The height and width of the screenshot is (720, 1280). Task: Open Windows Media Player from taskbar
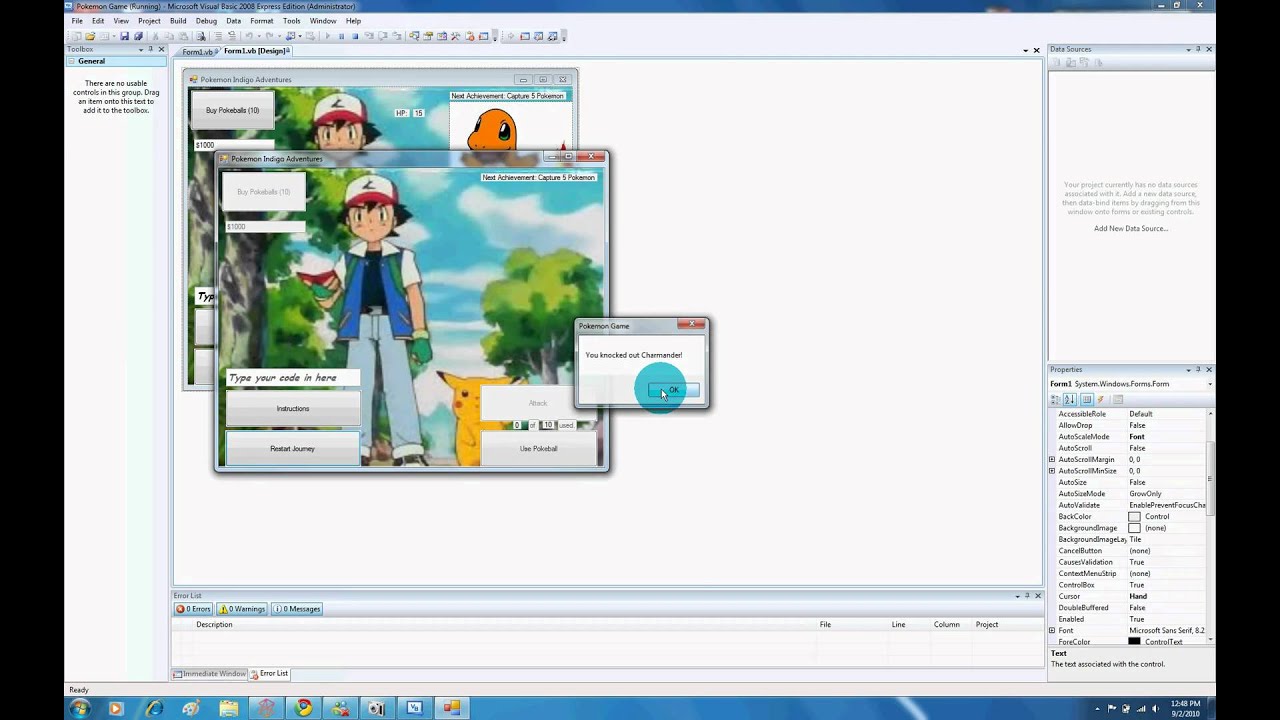tap(115, 708)
